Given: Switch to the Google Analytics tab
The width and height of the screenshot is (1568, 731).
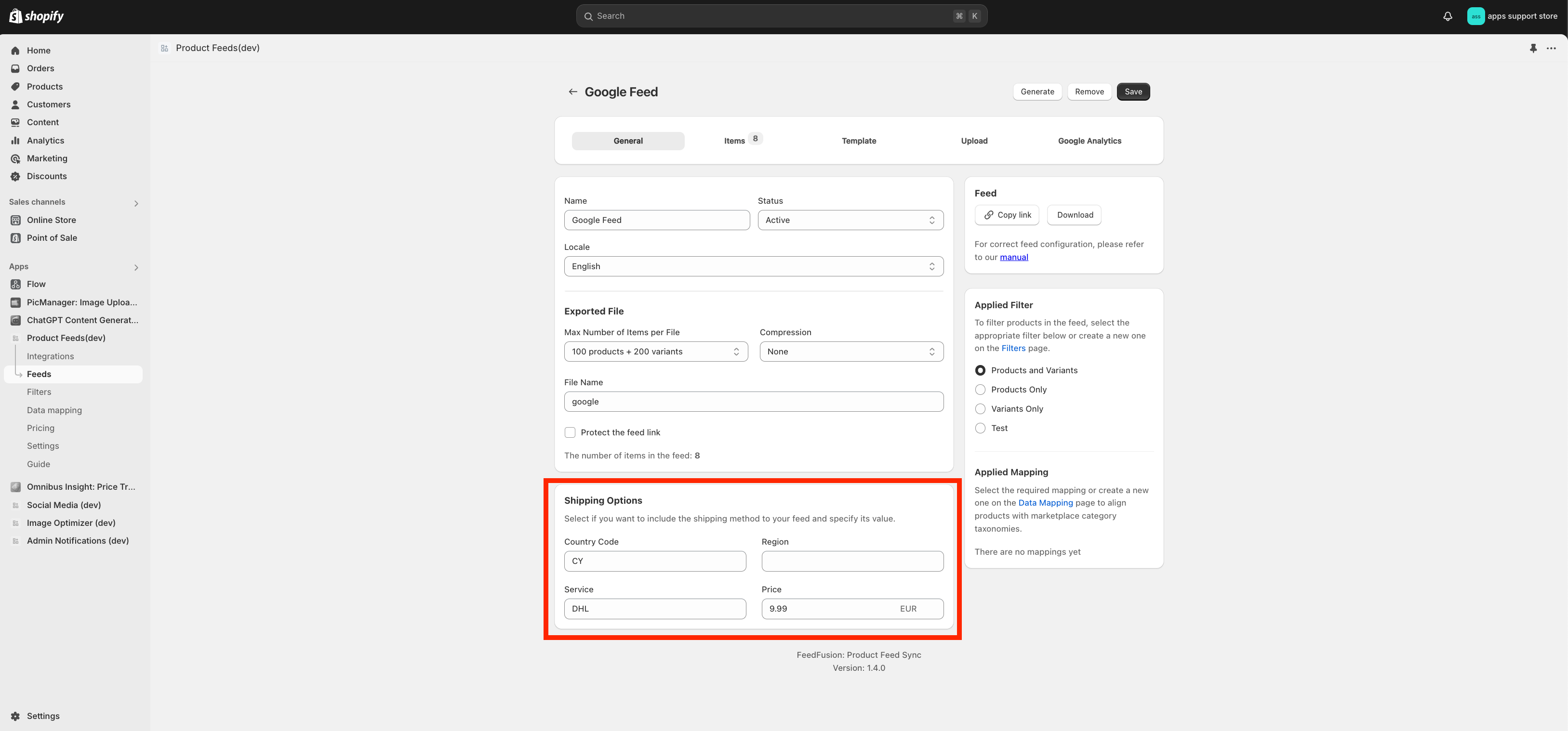Looking at the screenshot, I should (1089, 141).
